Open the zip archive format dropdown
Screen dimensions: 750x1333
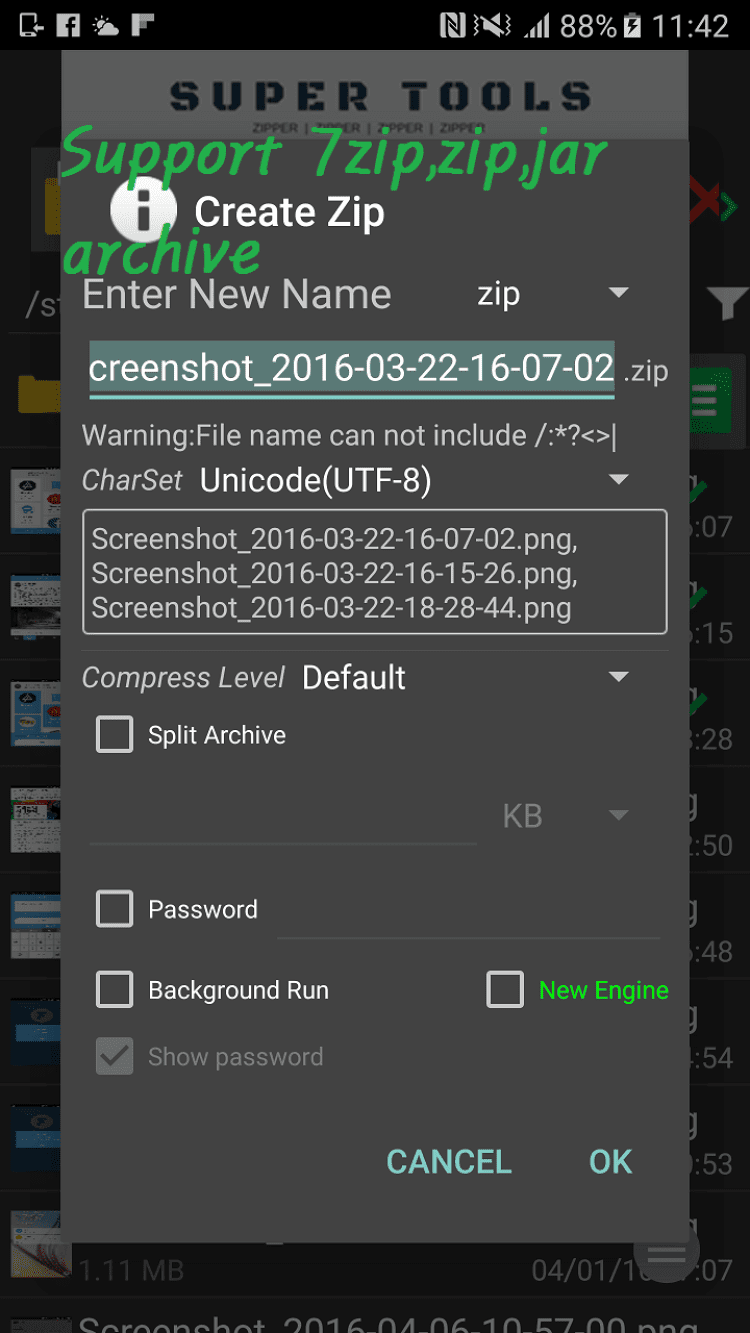[553, 294]
